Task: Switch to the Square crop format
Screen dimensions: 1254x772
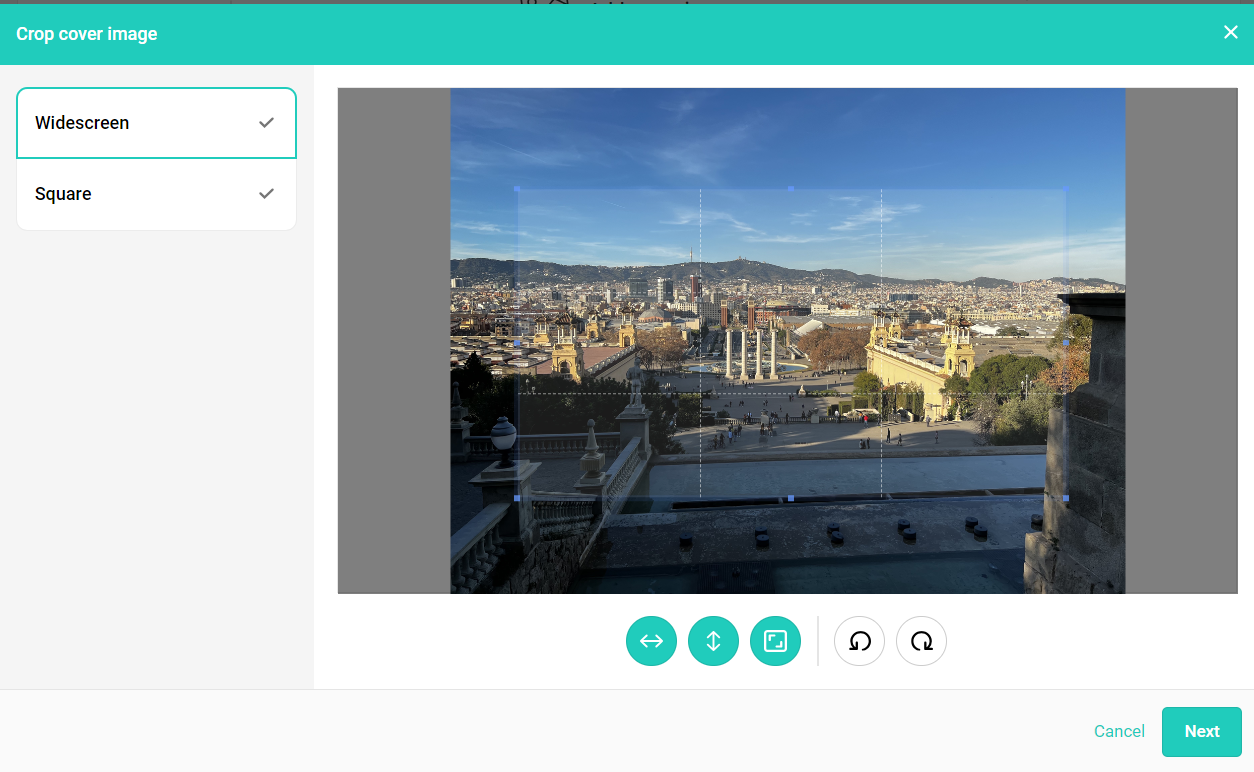Action: point(63,194)
